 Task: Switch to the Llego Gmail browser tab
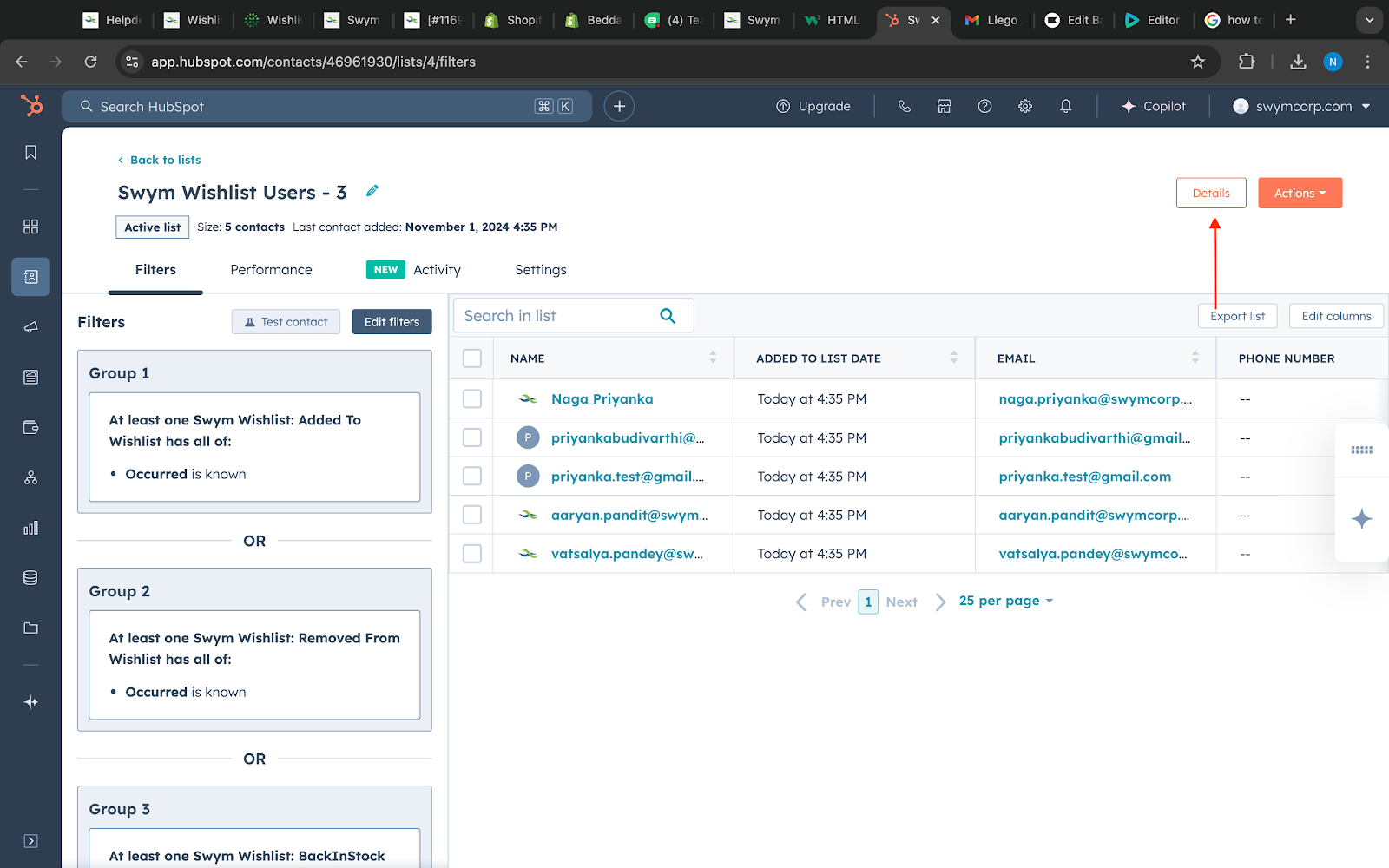[x=991, y=20]
